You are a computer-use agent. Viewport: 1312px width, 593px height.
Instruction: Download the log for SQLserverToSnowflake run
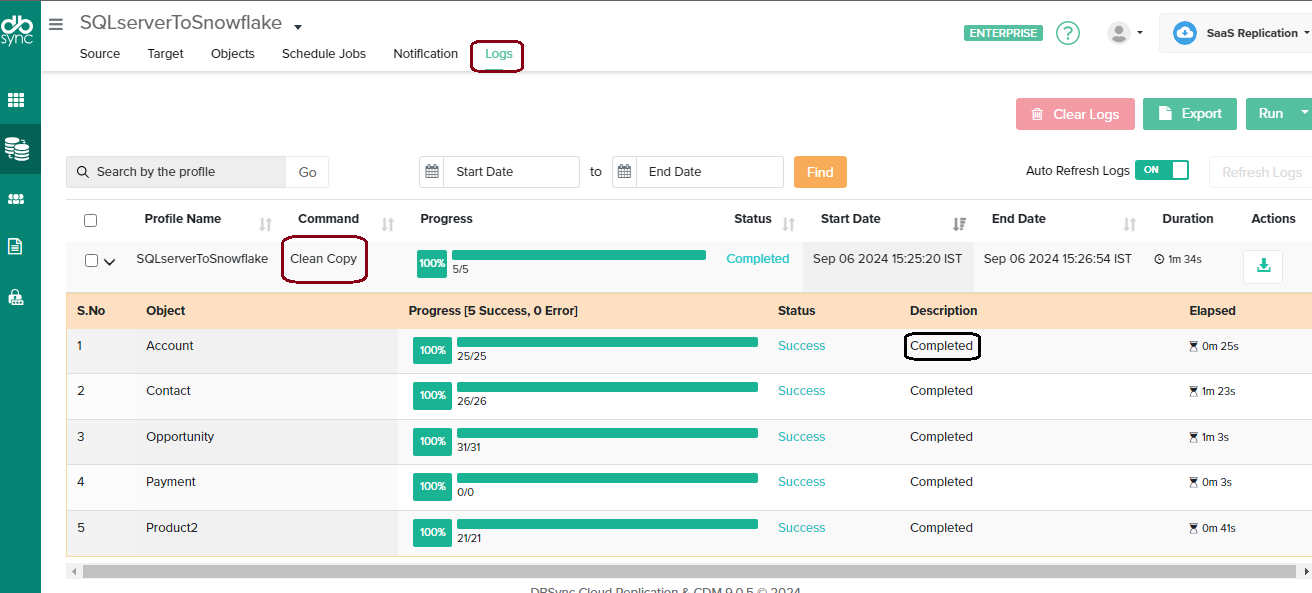pos(1262,267)
